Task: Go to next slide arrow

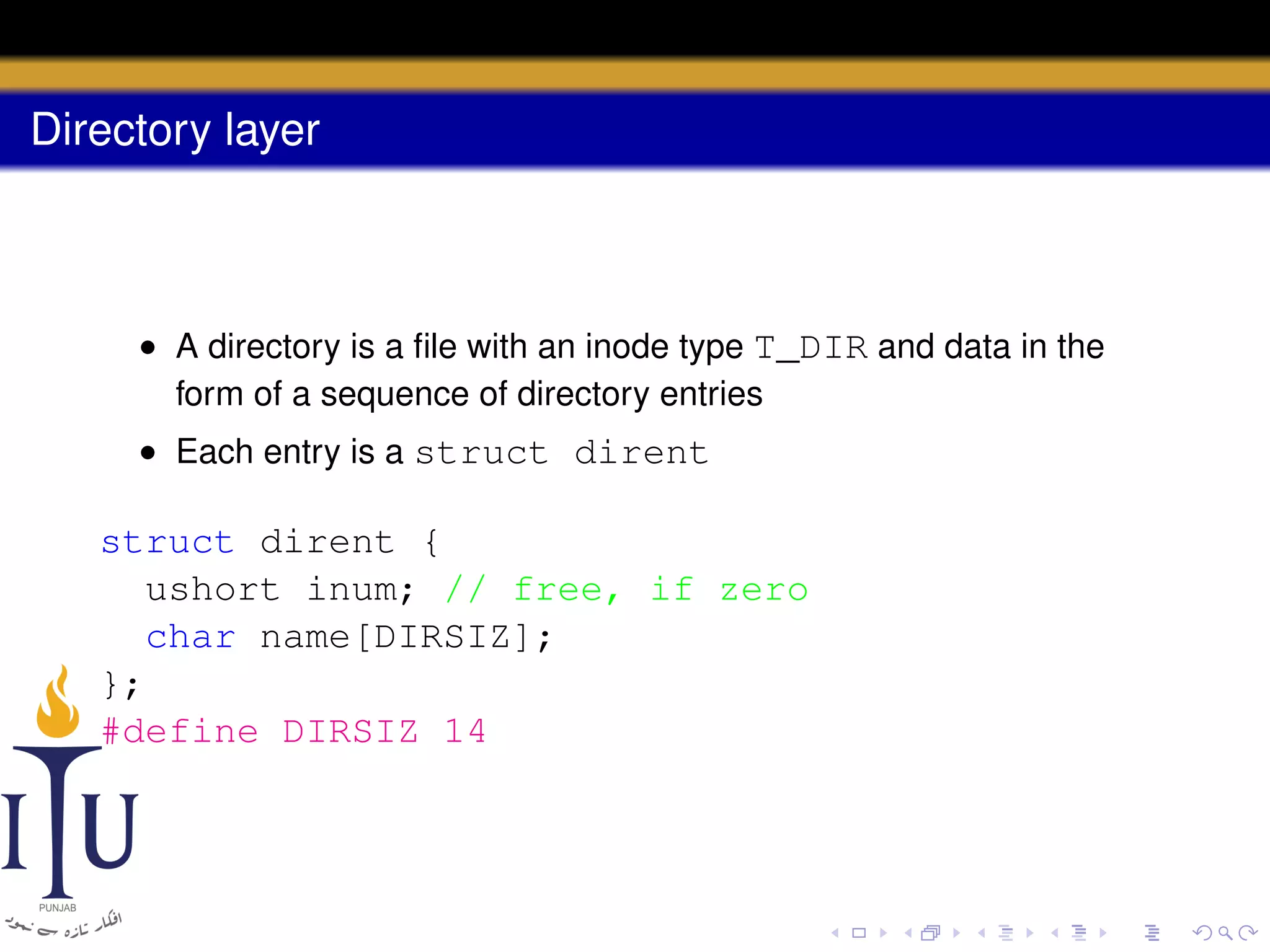Action: [884, 933]
